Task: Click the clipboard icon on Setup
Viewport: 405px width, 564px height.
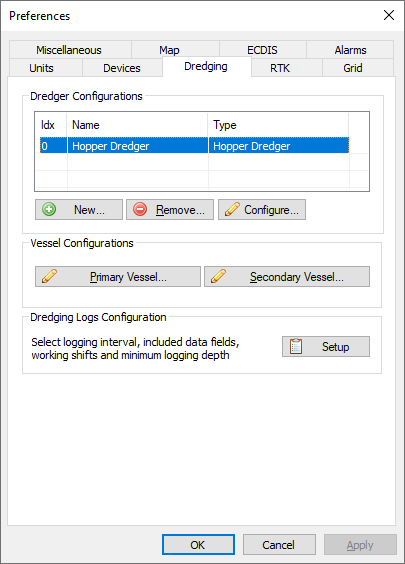Action: [x=296, y=346]
